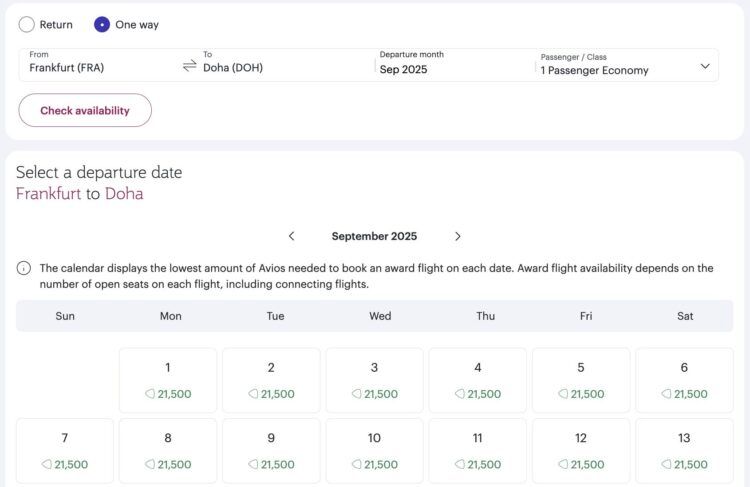Go to previous month using left chevron
Image resolution: width=750 pixels, height=487 pixels.
[x=291, y=236]
